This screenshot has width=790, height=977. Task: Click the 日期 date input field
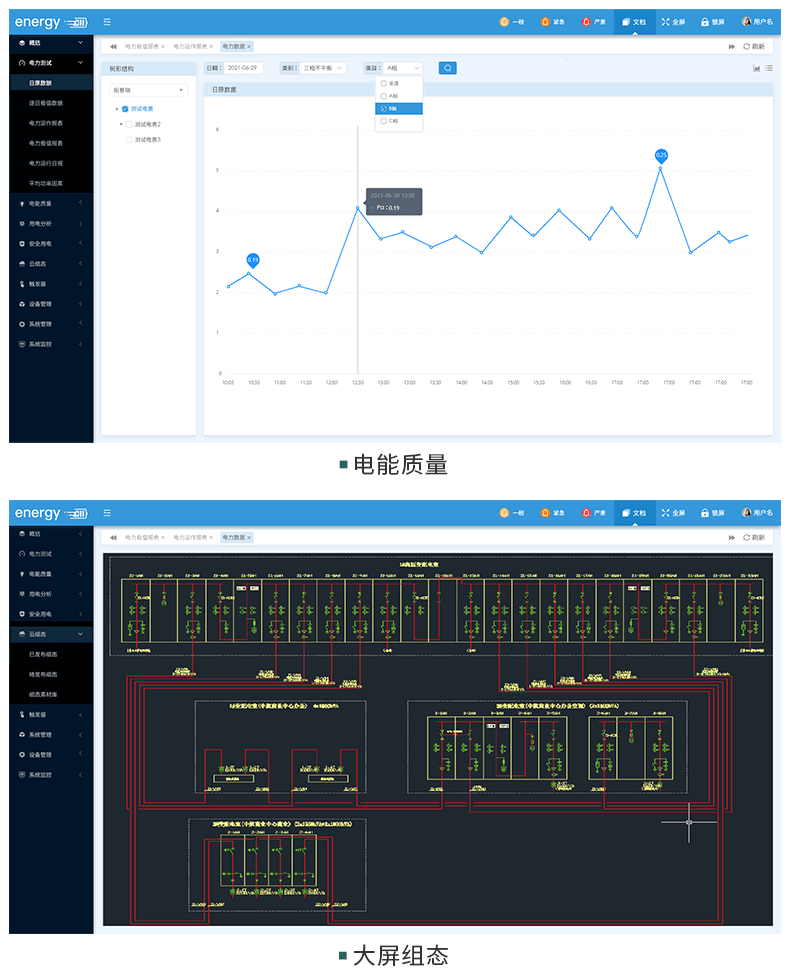click(243, 68)
